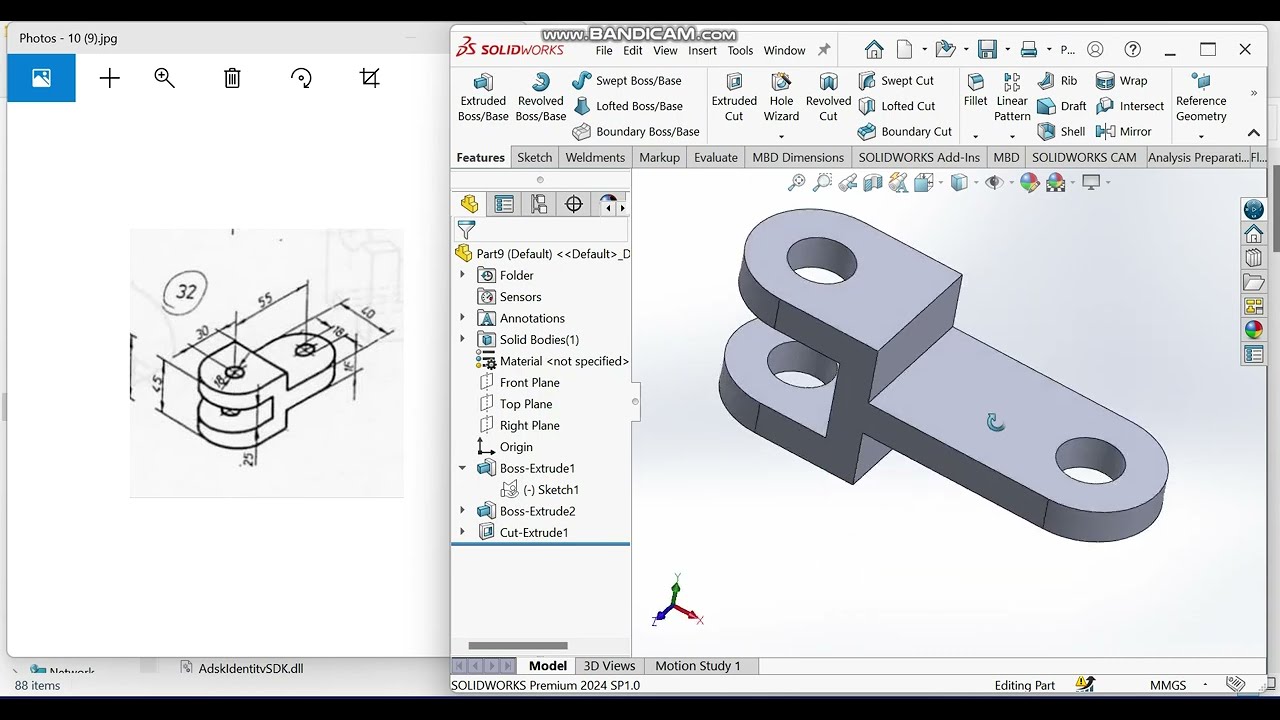1280x720 pixels.
Task: Open the DimXpertManager crosshair tab
Action: click(x=574, y=204)
